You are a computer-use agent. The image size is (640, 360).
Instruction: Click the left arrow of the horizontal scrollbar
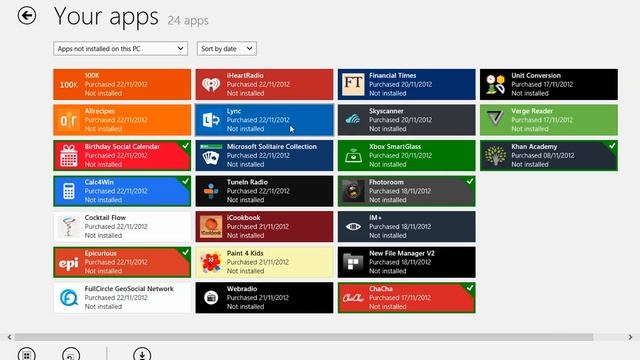(9, 337)
